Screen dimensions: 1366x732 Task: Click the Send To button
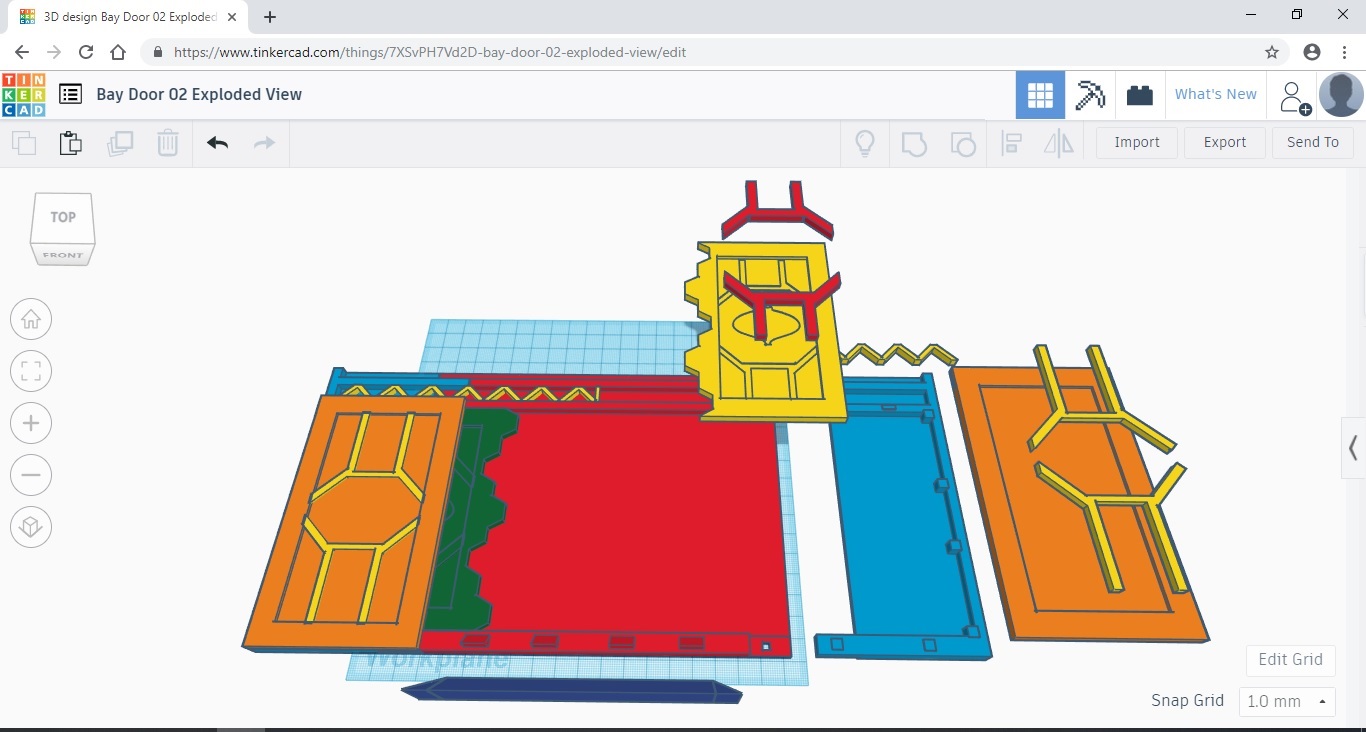(1313, 143)
